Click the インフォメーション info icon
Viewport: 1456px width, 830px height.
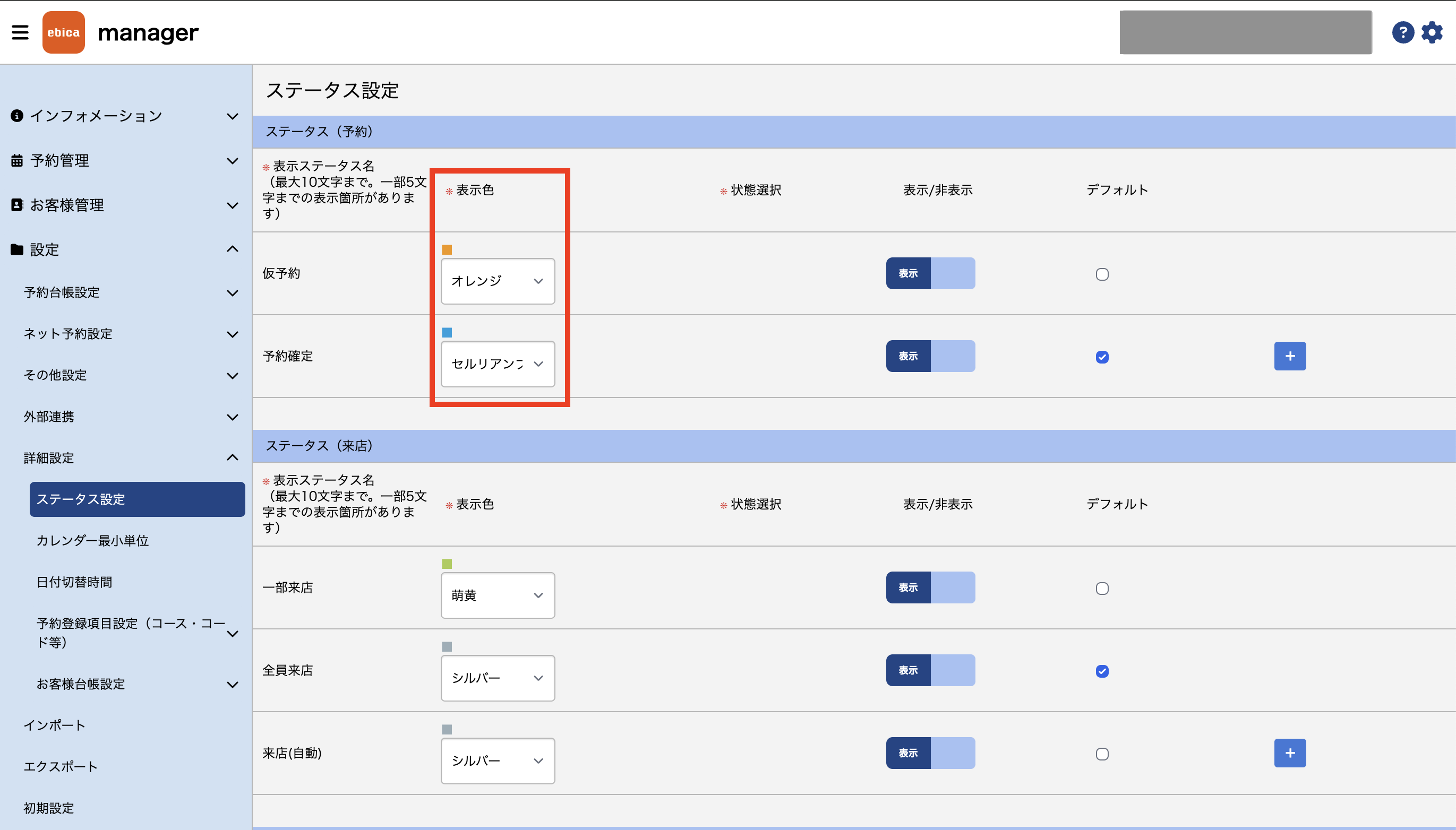17,116
